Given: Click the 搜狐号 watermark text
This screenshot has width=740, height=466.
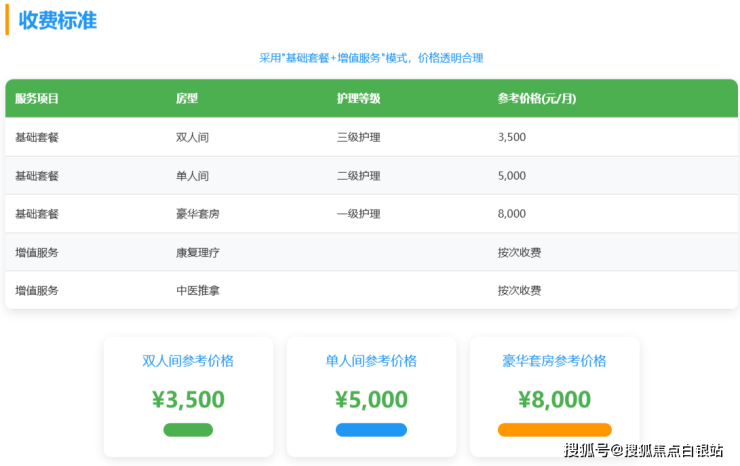Looking at the screenshot, I should (x=586, y=451).
